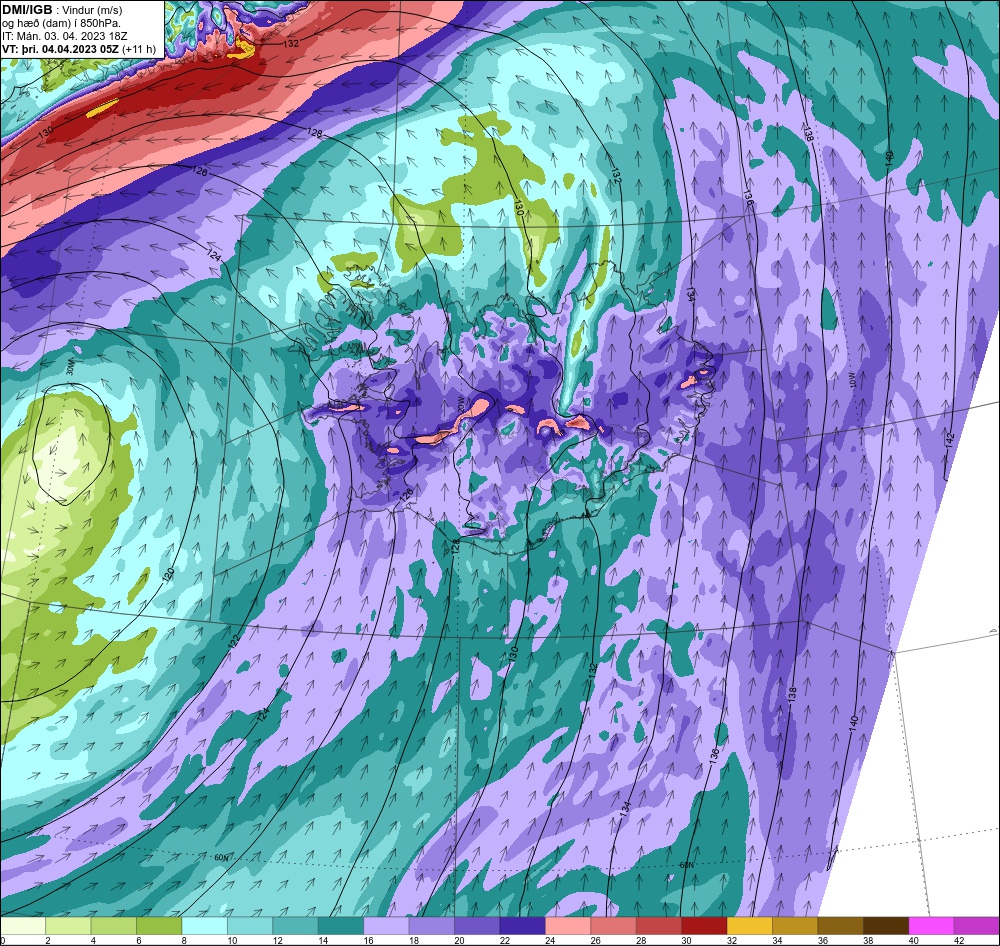
Task: Click the bright magenta 40–42 m/s swatch
Action: pos(932,926)
